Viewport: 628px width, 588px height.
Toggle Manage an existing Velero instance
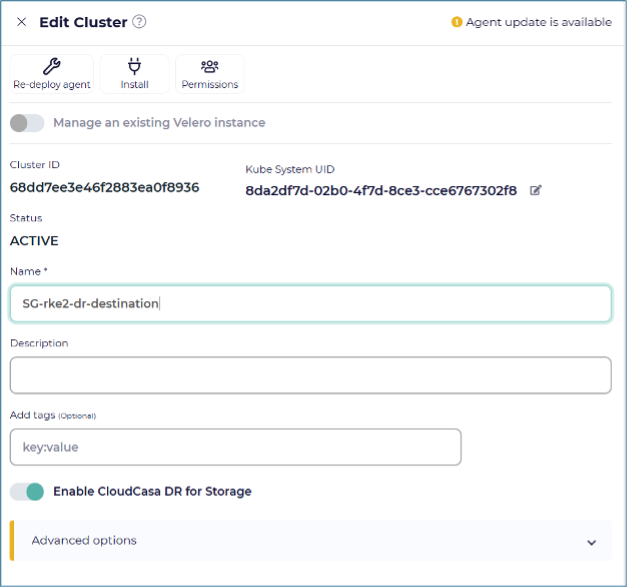click(27, 123)
